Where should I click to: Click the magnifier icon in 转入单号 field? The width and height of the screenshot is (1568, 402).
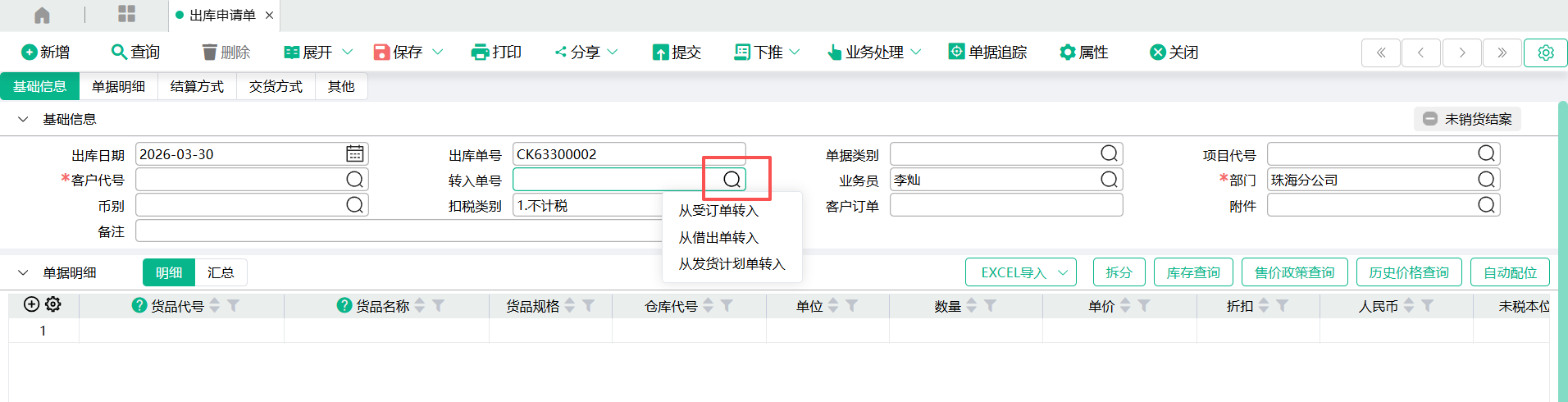[x=732, y=180]
